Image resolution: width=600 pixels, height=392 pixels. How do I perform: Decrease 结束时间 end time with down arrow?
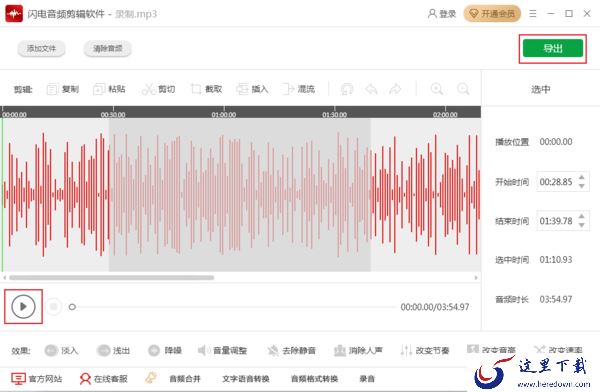tap(582, 225)
